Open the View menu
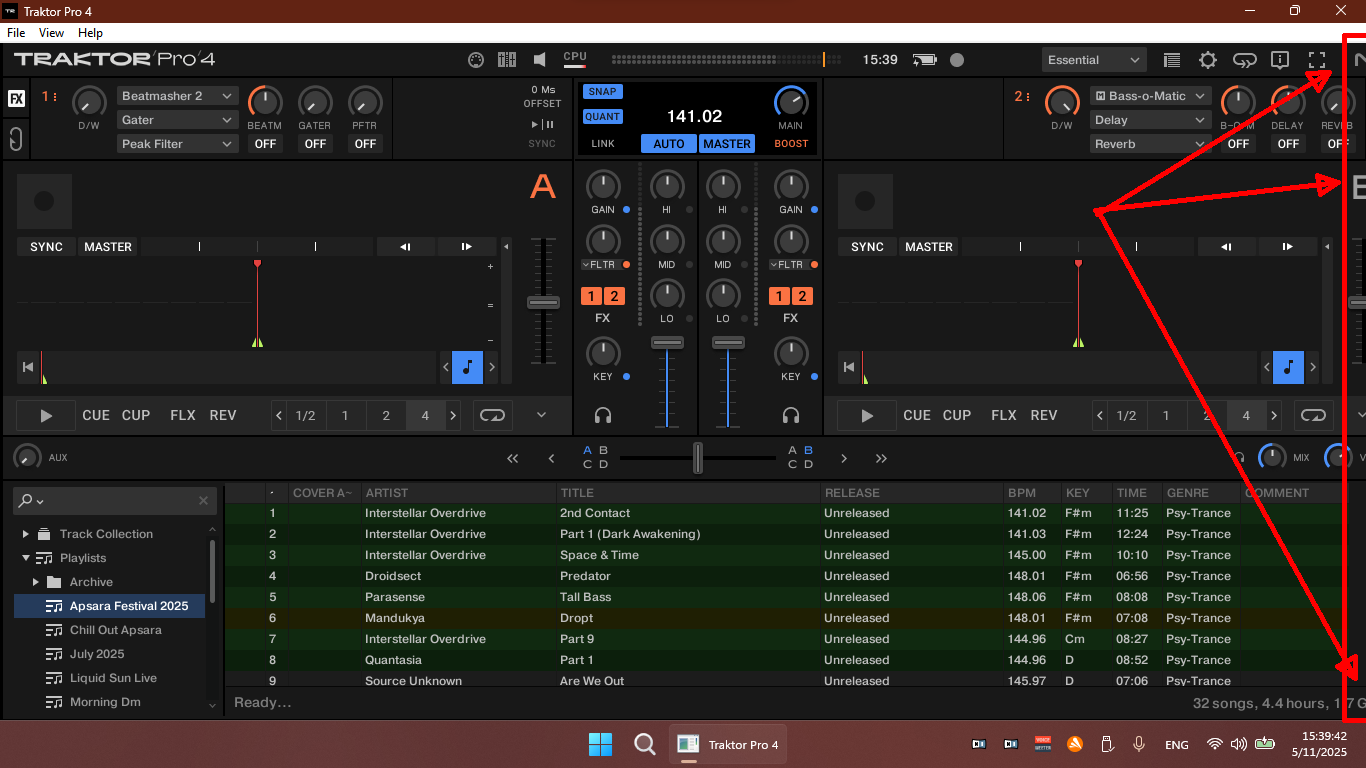The height and width of the screenshot is (768, 1366). 51,33
